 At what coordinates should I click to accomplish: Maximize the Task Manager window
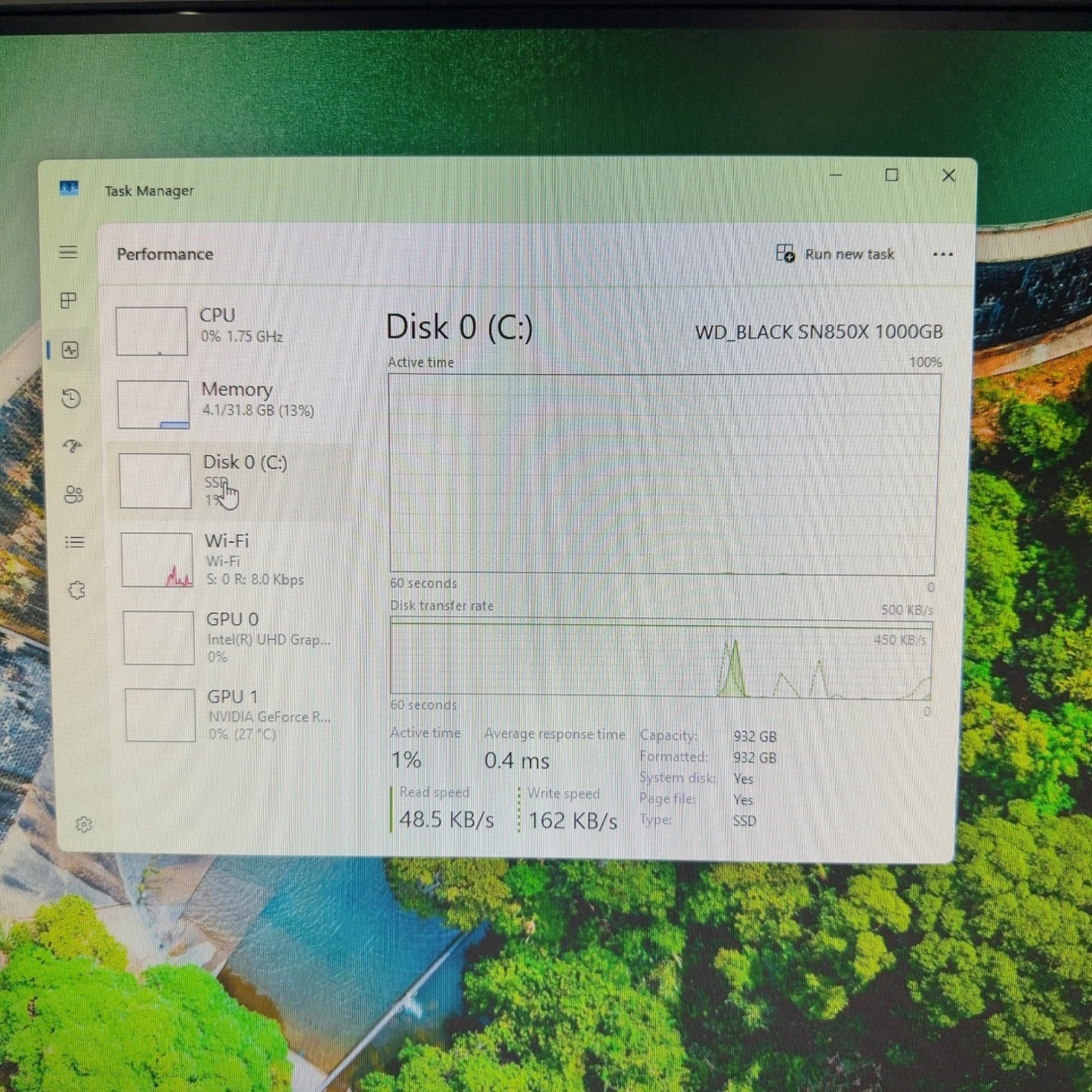tap(892, 175)
